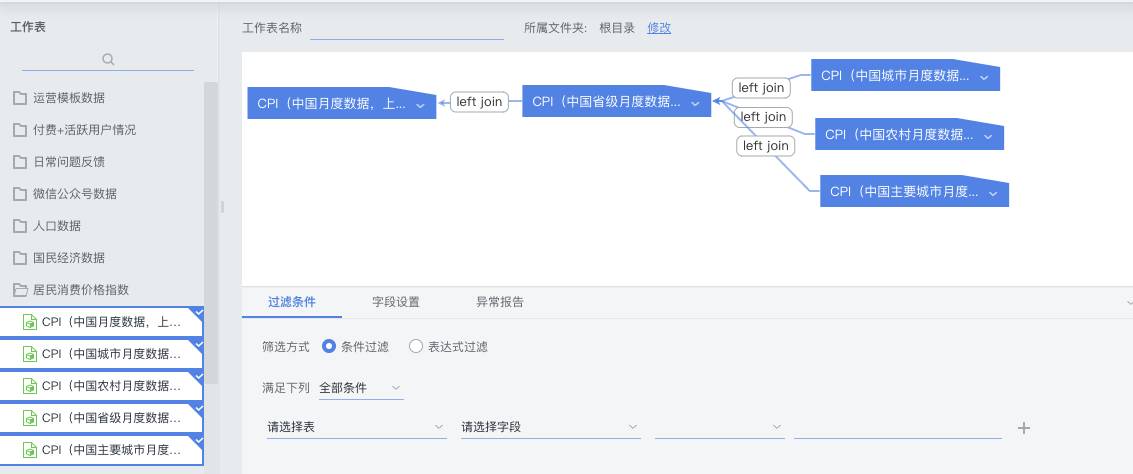Open dropdown arrow on CPI（中国月度数据 node
Image resolution: width=1133 pixels, height=474 pixels.
[x=420, y=105]
